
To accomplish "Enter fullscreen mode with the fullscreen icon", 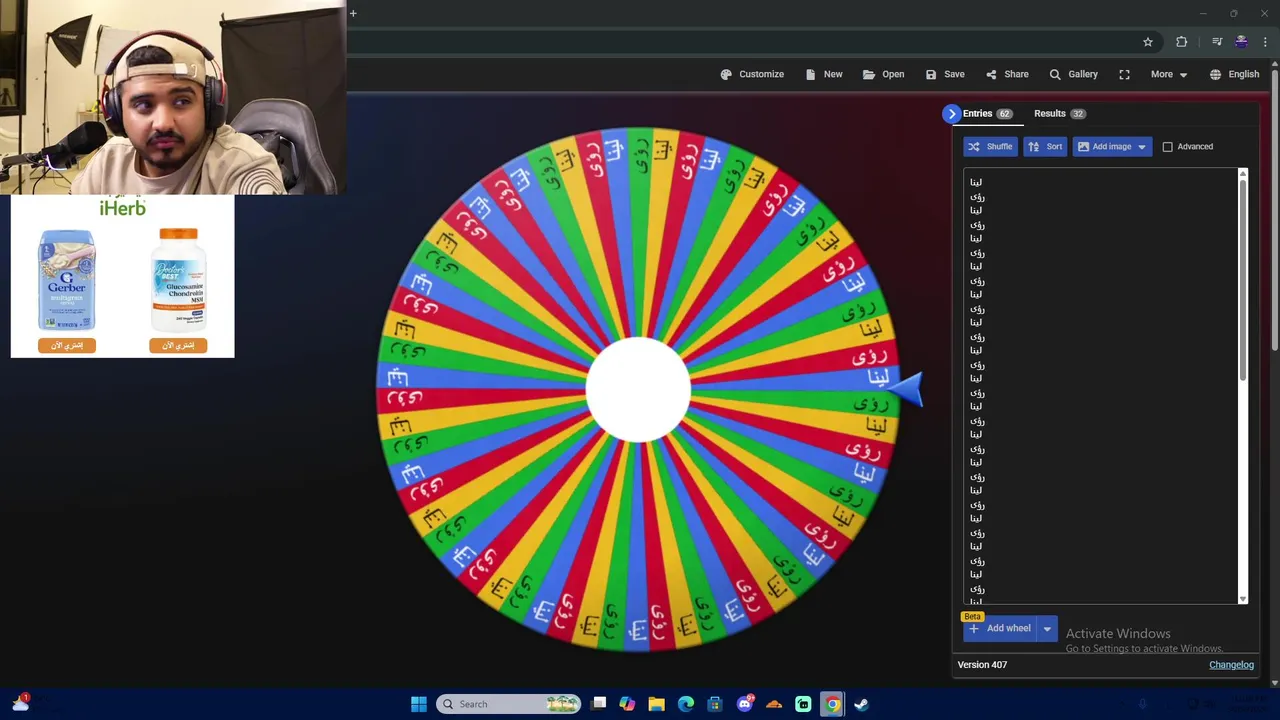I will click(1124, 74).
